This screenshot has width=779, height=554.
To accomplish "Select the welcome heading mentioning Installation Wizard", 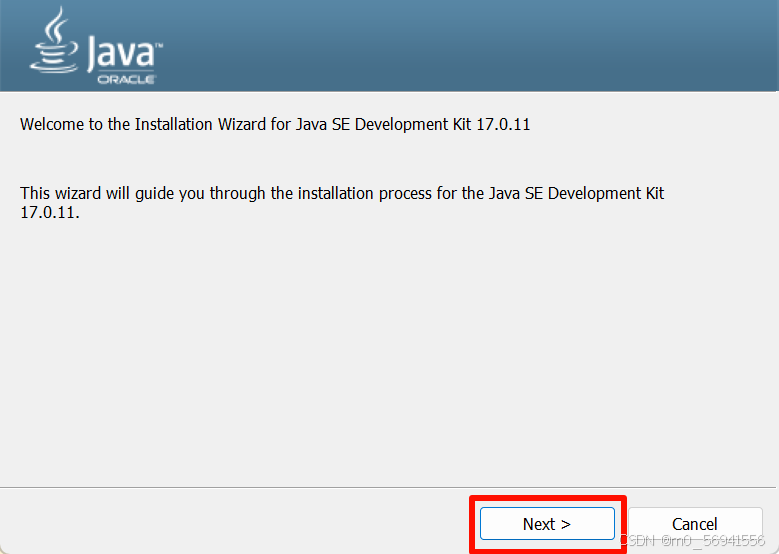I will pos(275,124).
